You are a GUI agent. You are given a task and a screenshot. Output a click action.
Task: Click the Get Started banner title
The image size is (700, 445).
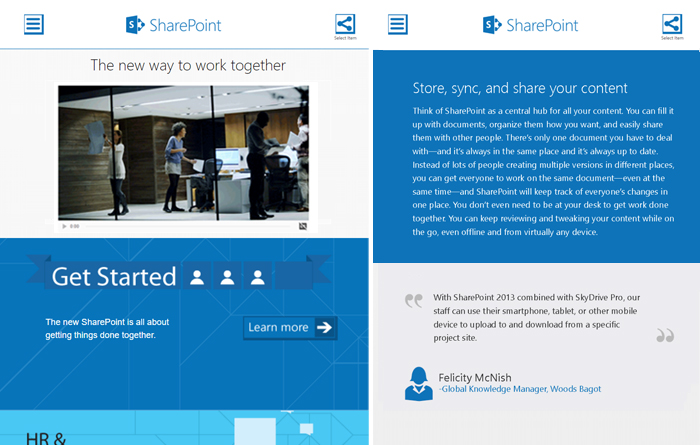114,276
